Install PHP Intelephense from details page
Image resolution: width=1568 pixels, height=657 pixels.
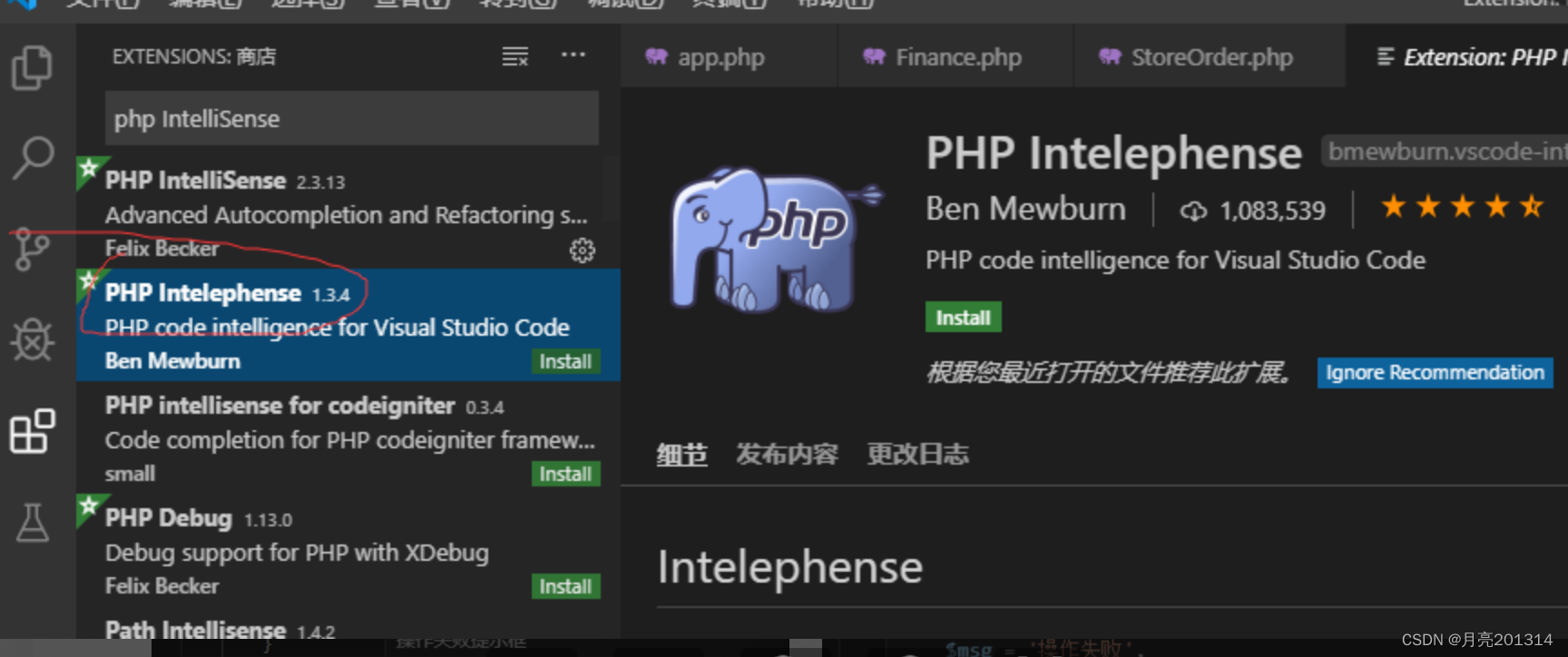963,318
